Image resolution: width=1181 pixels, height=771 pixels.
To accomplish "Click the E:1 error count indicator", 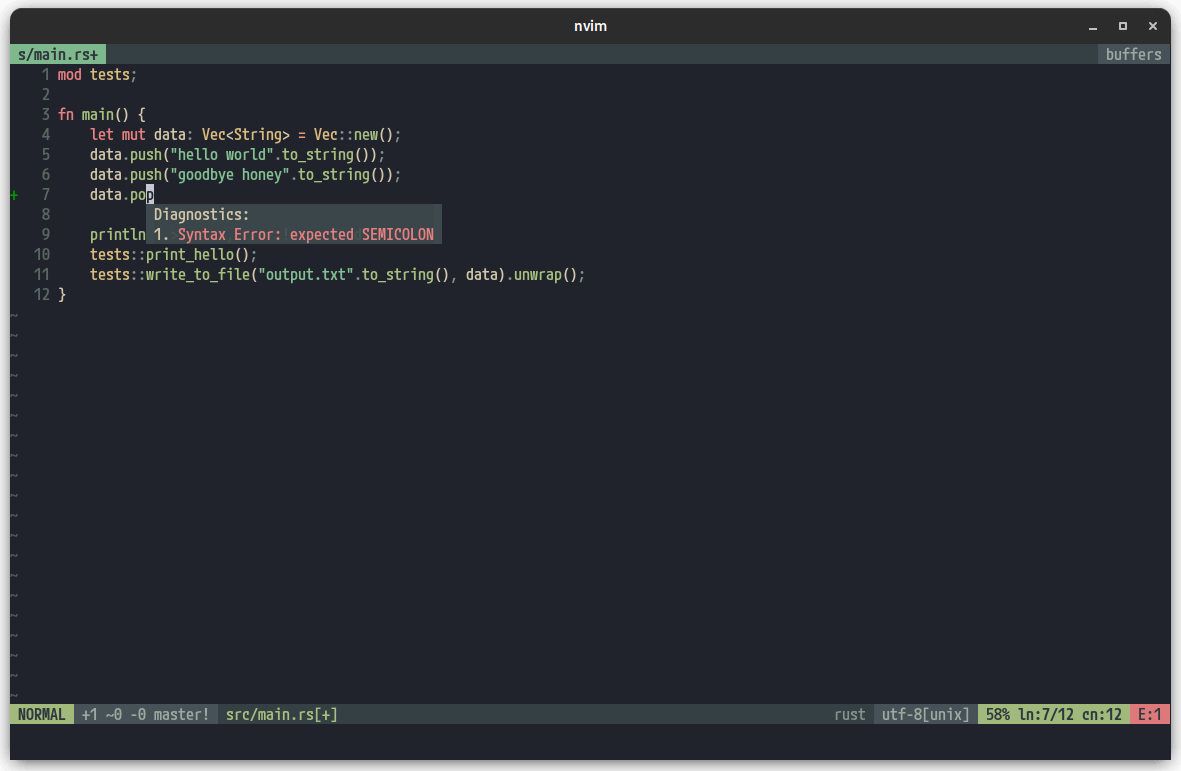I will [1149, 715].
